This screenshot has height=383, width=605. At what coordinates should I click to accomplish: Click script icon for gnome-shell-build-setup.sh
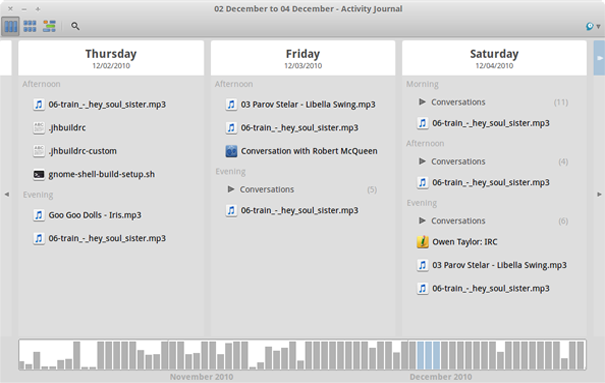tap(39, 174)
